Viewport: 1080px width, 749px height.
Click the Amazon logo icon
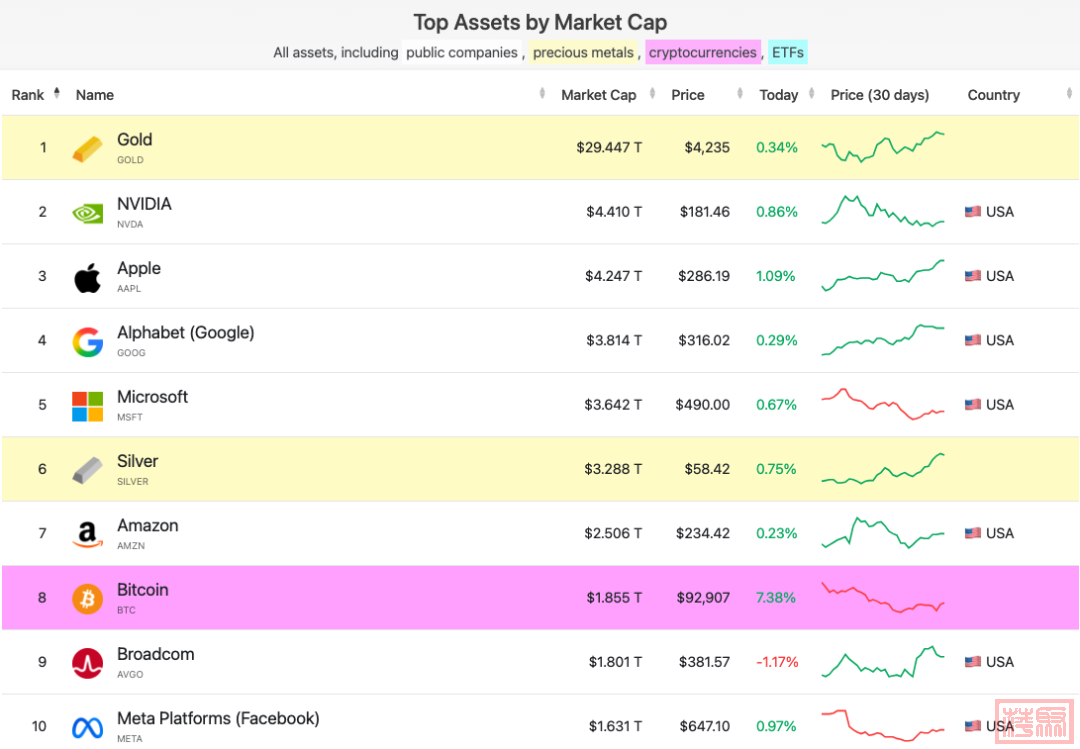click(x=87, y=535)
